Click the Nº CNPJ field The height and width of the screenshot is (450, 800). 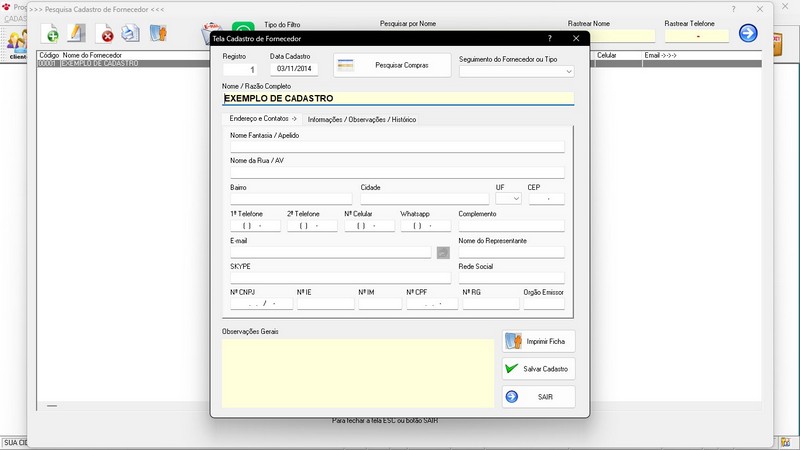(261, 304)
